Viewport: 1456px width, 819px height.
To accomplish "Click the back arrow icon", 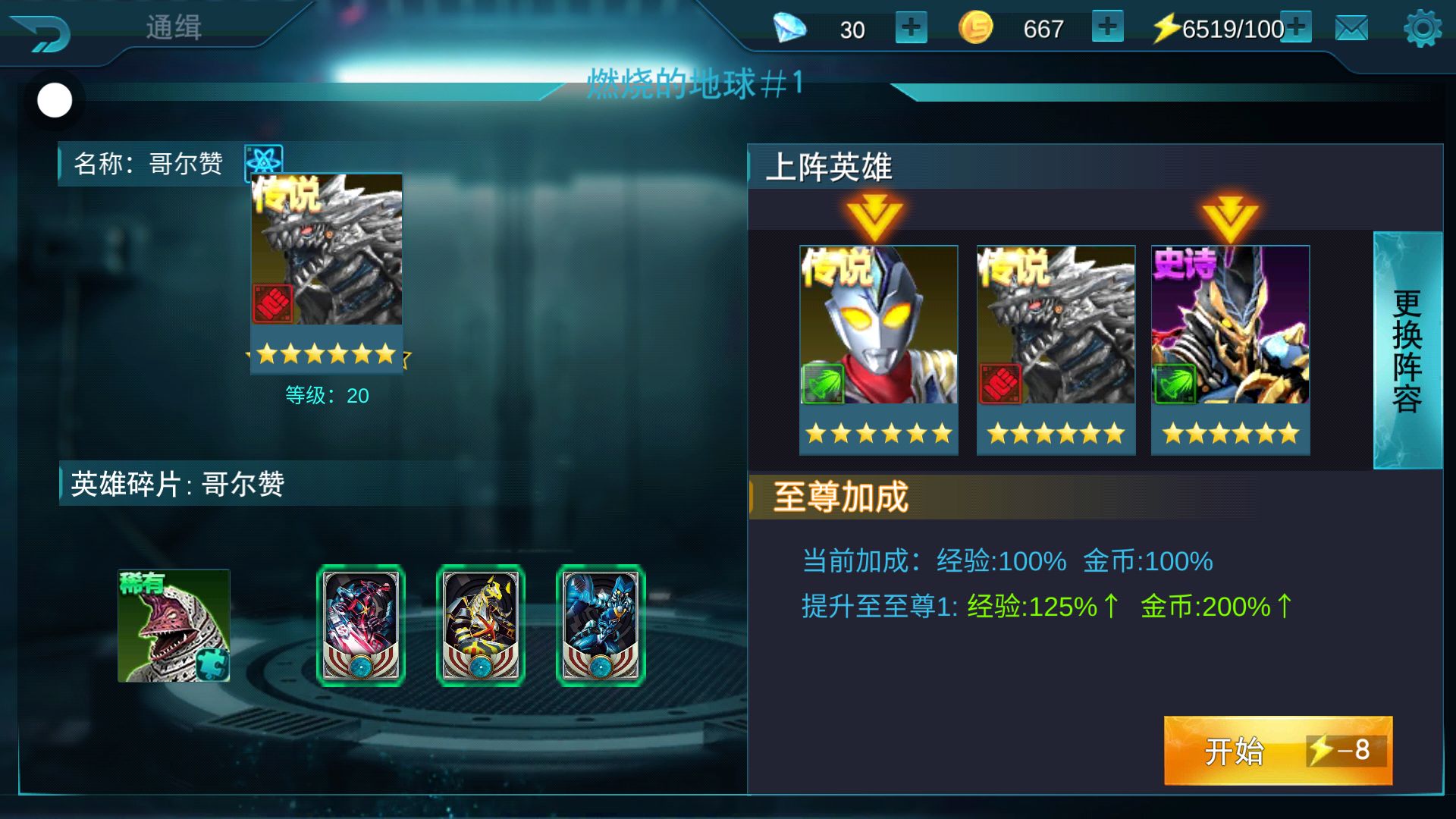I will (x=41, y=33).
